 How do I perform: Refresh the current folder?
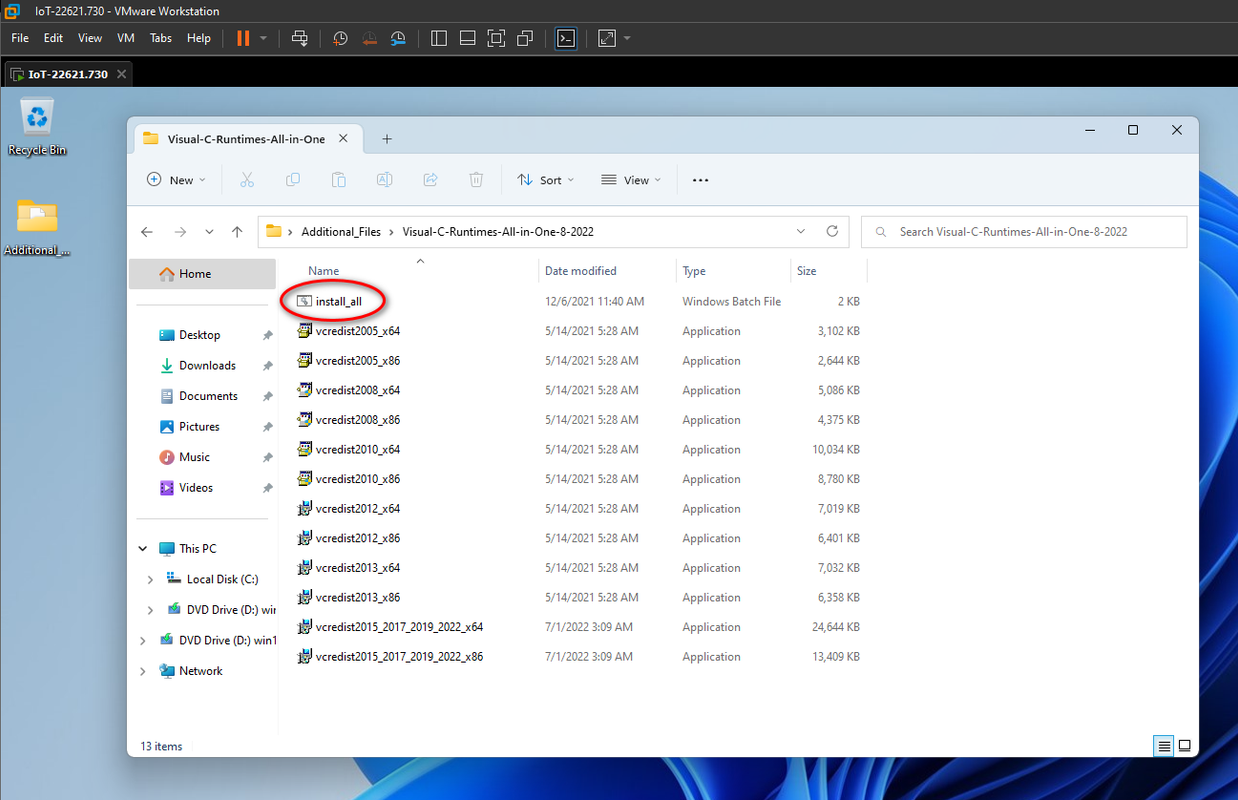[832, 231]
